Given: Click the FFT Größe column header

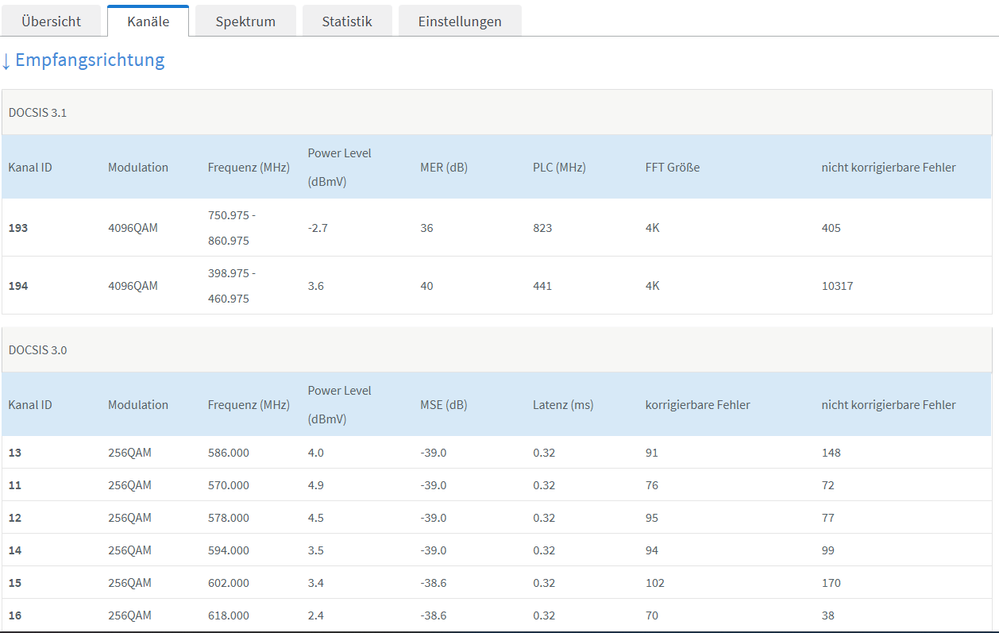Looking at the screenshot, I should pos(672,167).
